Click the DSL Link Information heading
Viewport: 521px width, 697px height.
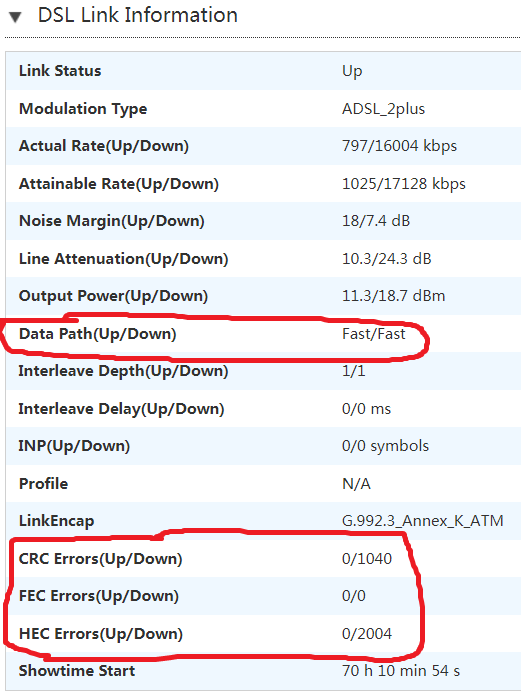click(138, 16)
